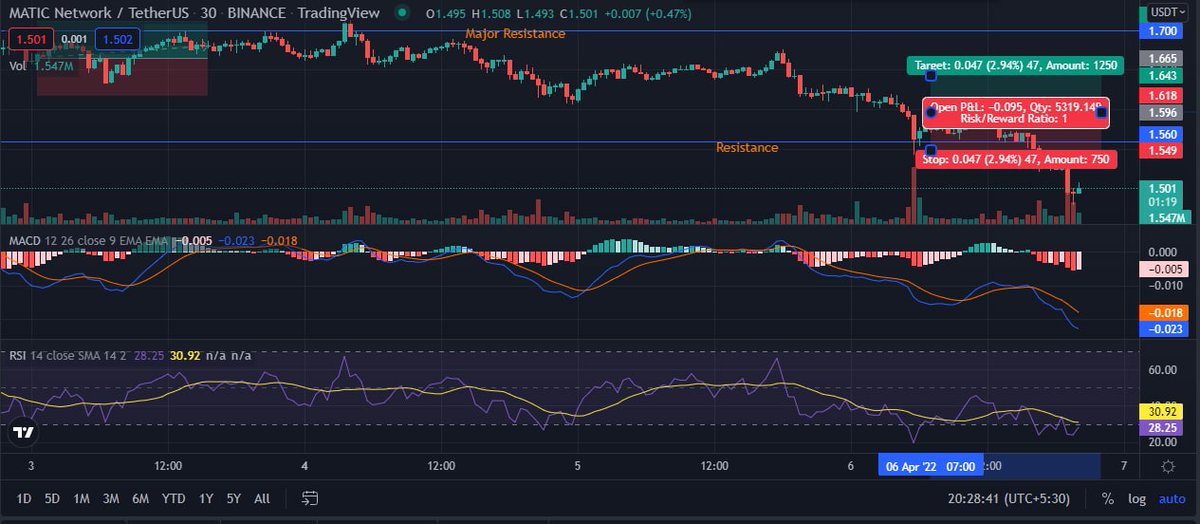
Task: Click the green market status dot
Action: click(402, 13)
